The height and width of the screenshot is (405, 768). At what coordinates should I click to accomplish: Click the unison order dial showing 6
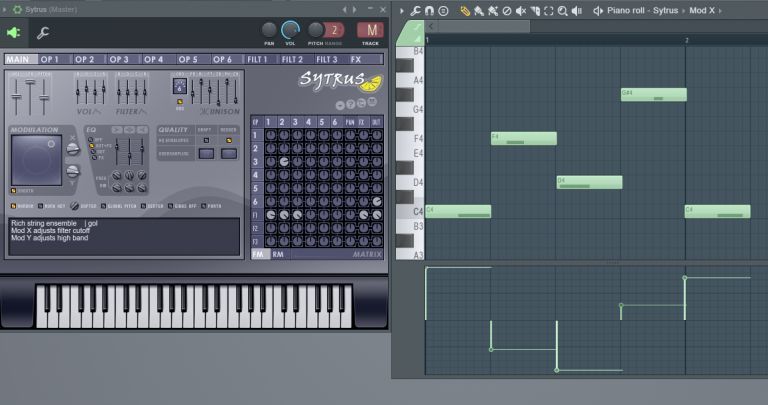click(x=180, y=87)
